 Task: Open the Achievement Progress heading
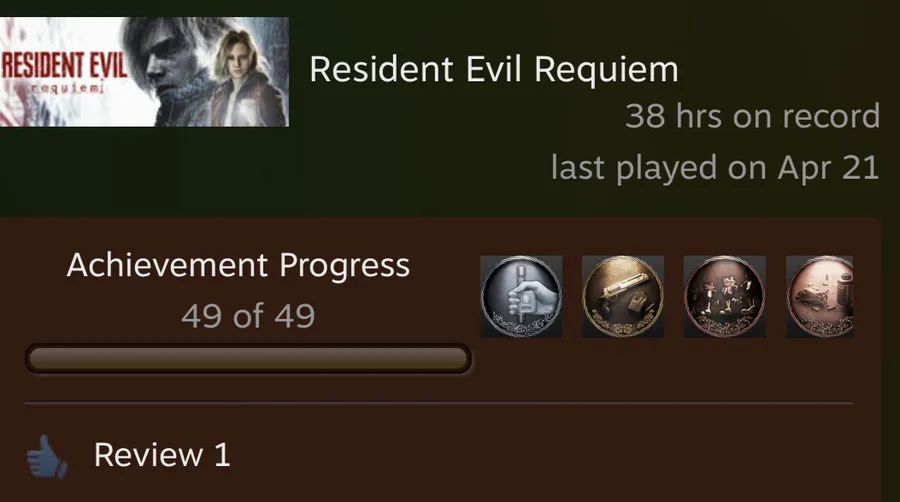[238, 266]
